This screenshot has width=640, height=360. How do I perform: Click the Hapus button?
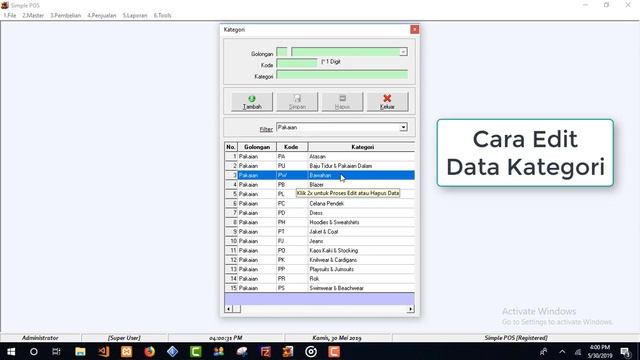(342, 102)
